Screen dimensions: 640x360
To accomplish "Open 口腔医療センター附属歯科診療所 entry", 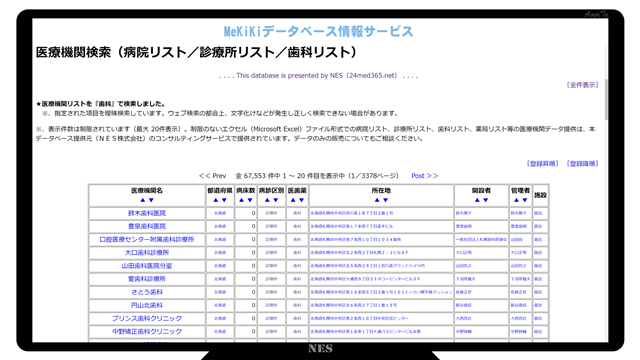I will (x=147, y=239).
